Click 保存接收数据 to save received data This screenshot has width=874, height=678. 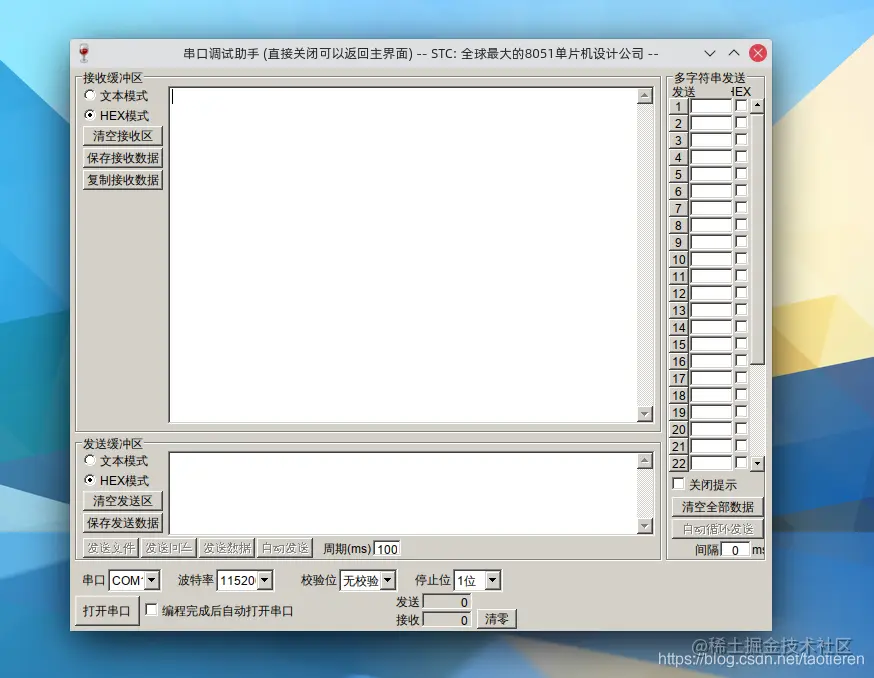click(x=122, y=158)
